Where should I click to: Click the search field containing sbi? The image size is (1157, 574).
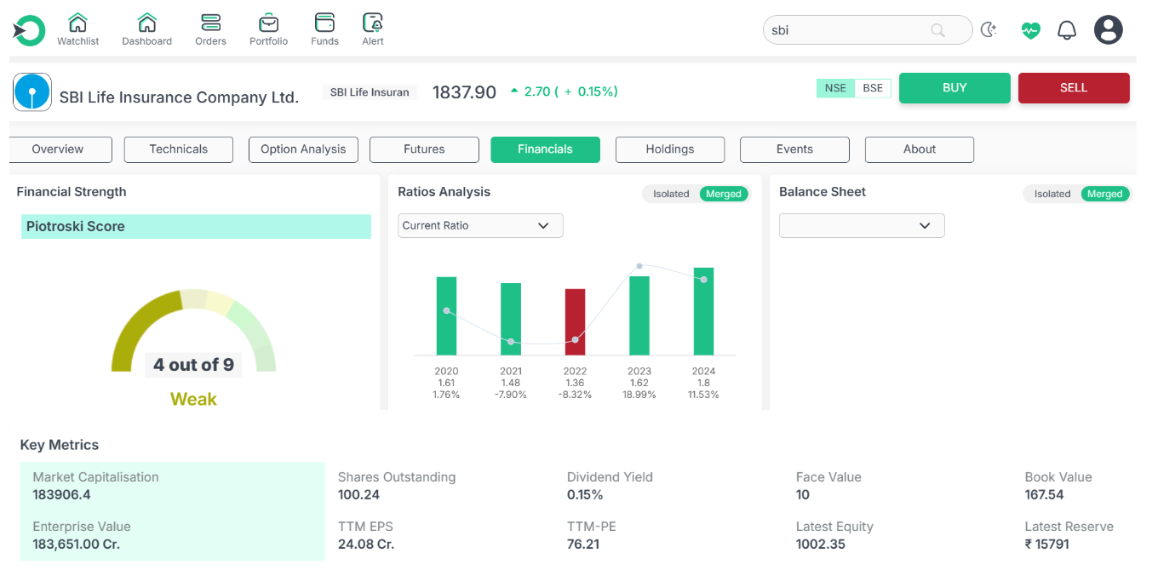850,30
